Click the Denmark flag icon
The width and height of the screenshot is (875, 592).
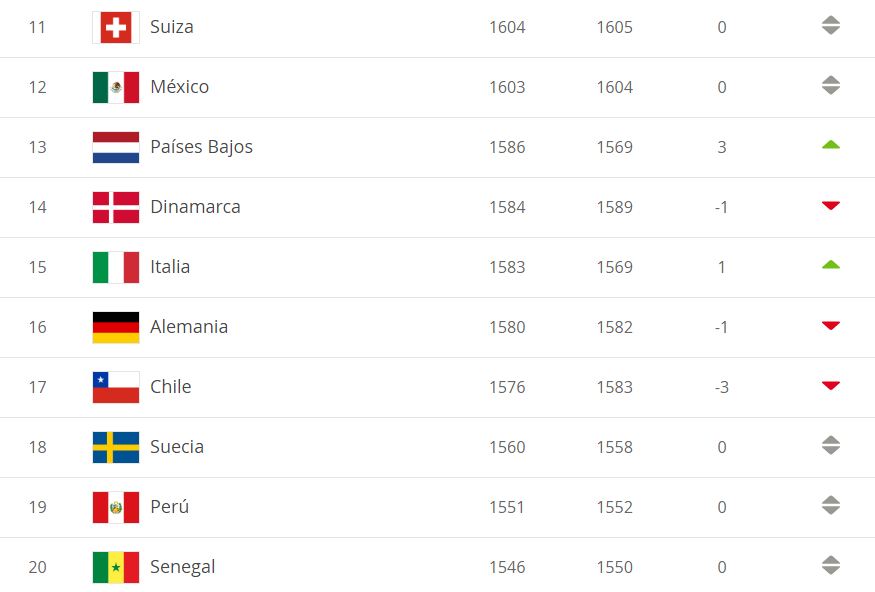pos(116,207)
